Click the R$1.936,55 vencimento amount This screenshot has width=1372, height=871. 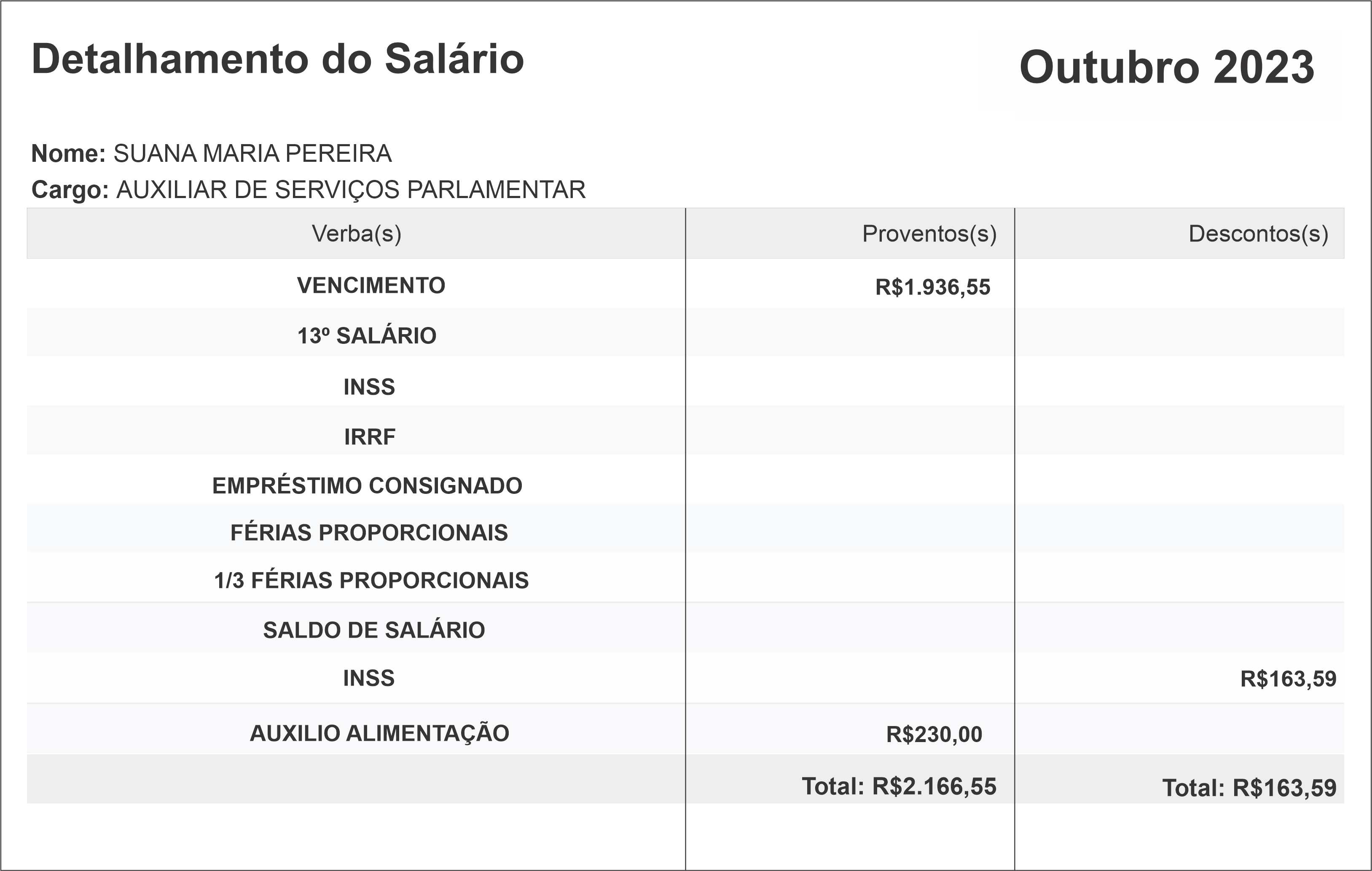click(x=933, y=287)
